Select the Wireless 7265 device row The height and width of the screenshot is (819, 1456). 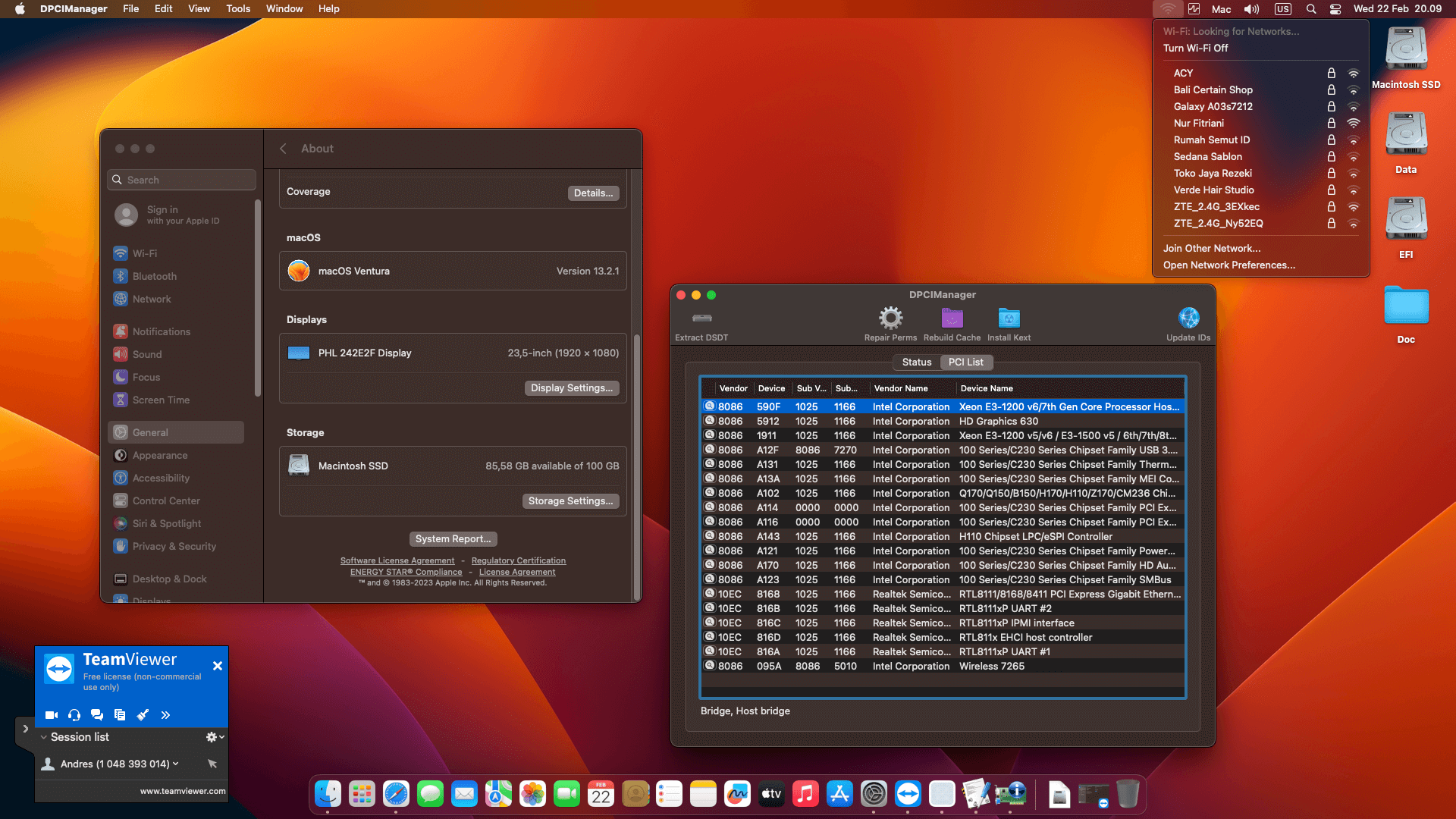(943, 667)
